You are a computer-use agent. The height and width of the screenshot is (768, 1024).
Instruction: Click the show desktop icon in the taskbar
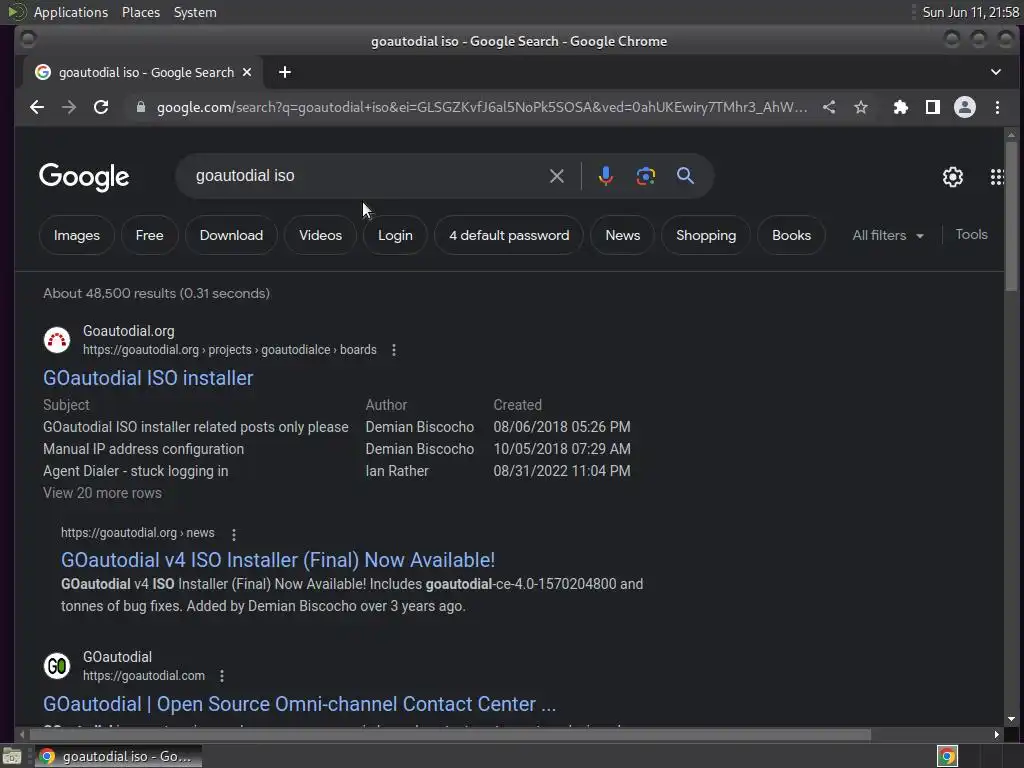12,756
